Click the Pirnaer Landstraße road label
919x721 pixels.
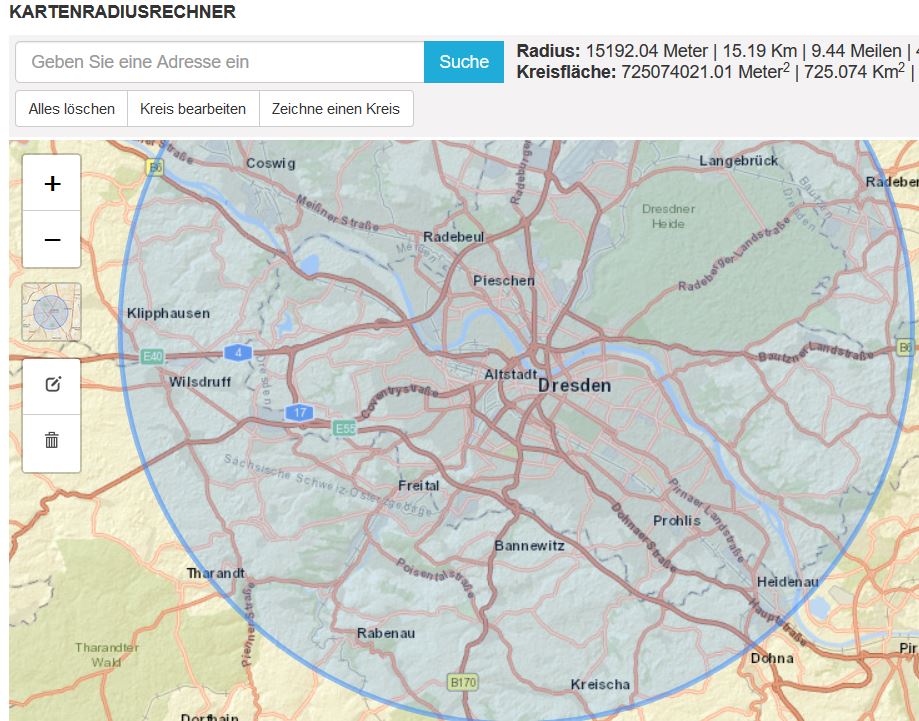[707, 520]
